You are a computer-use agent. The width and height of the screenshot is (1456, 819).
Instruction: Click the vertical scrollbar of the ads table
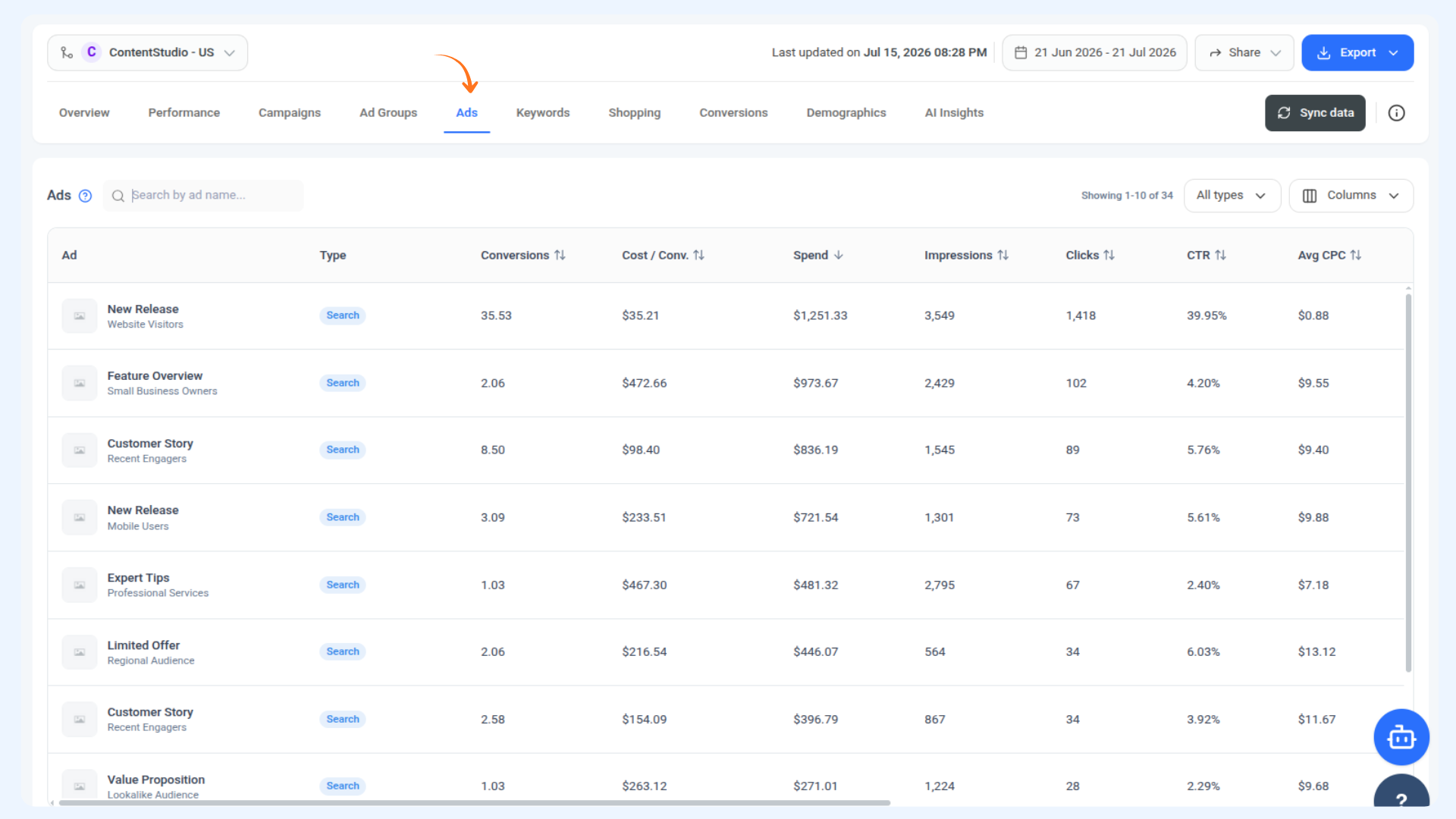(1408, 482)
